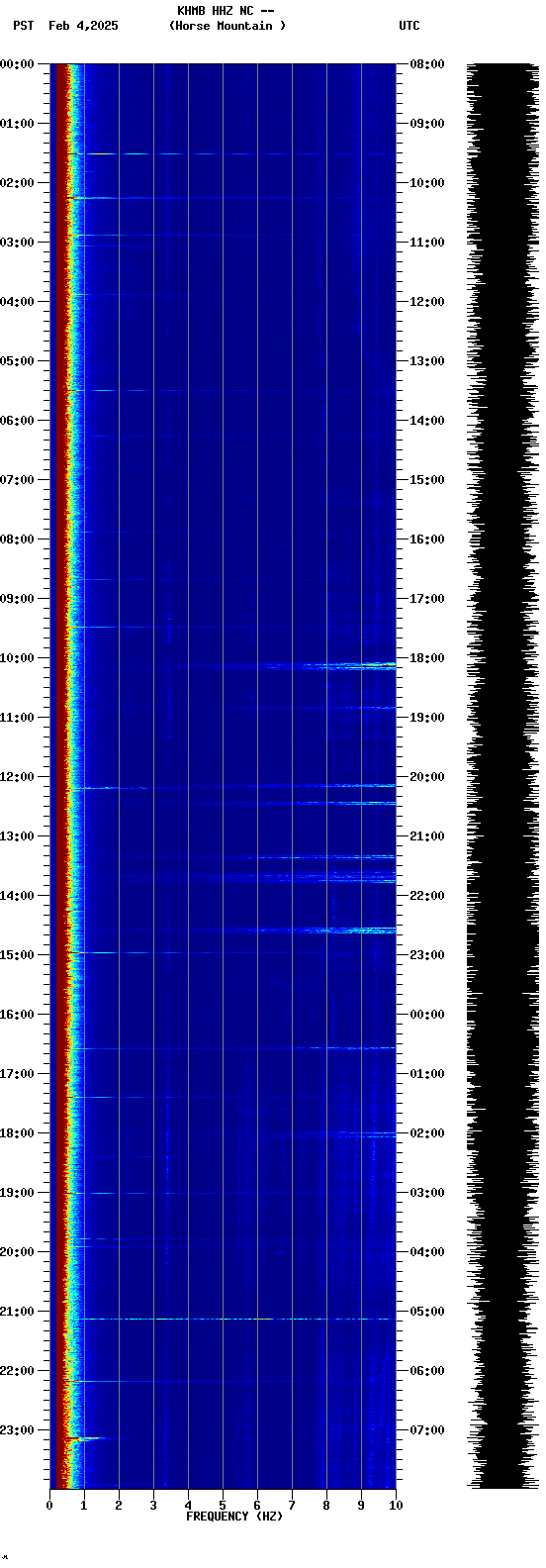Viewport: 546px width, 1568px height.
Task: Click the 12:00 PST time label
Action: (17, 777)
